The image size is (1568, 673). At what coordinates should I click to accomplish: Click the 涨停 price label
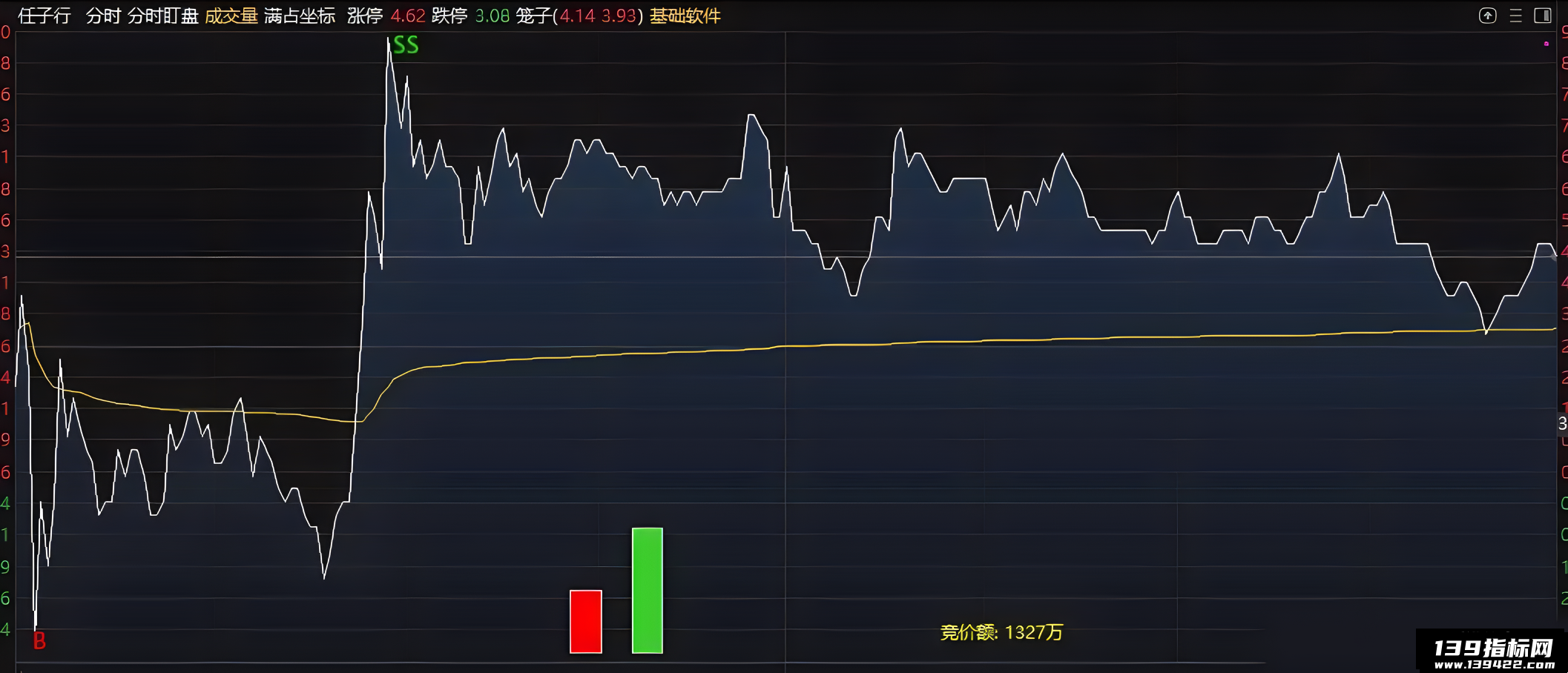point(386,16)
